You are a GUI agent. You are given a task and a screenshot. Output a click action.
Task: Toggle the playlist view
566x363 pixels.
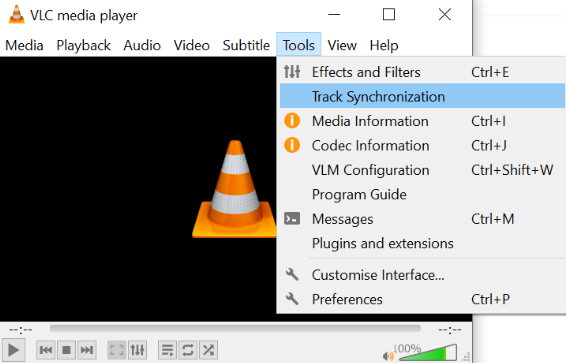pos(167,350)
